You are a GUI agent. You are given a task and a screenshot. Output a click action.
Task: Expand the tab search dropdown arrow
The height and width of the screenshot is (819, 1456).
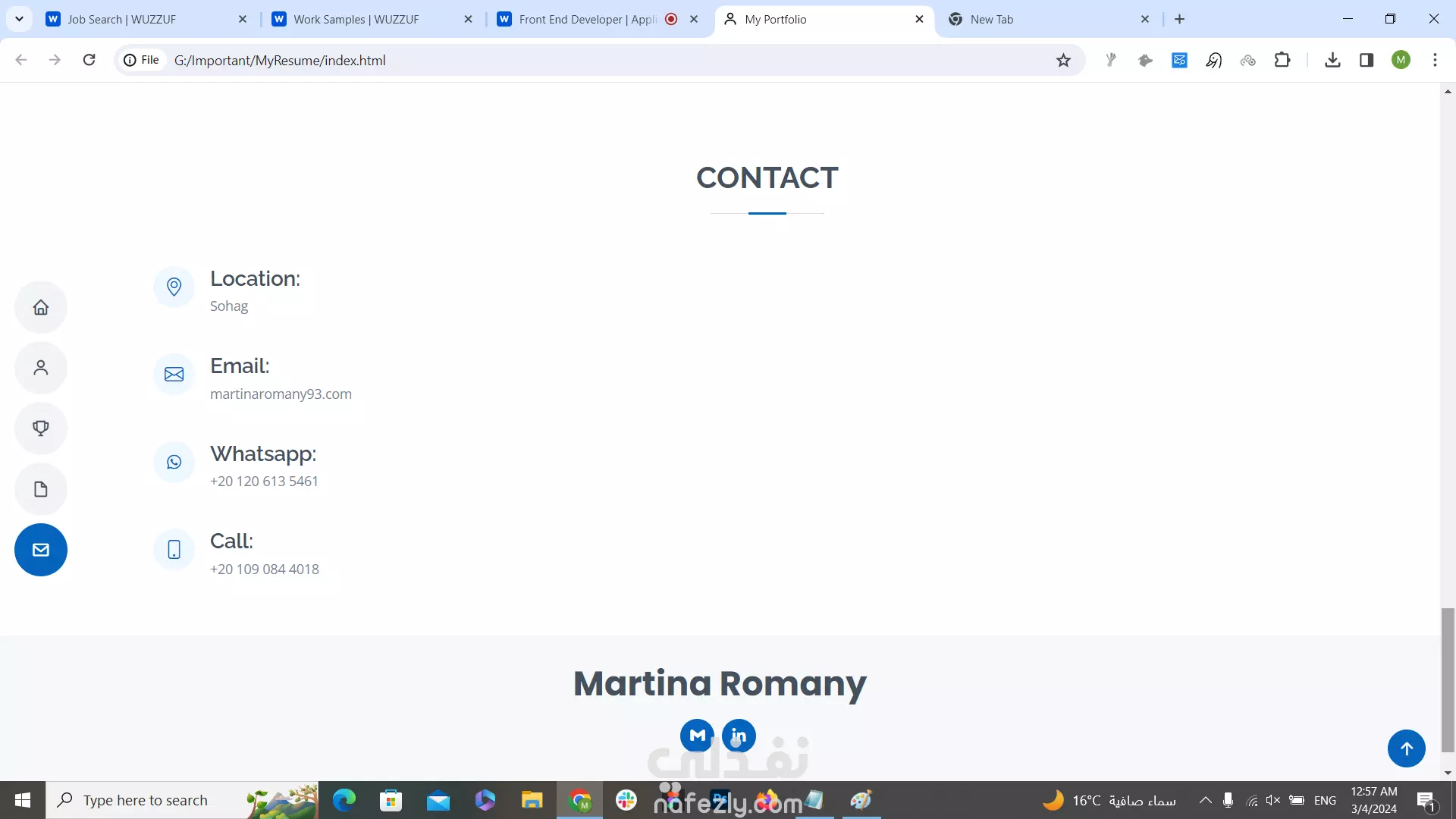(x=19, y=19)
